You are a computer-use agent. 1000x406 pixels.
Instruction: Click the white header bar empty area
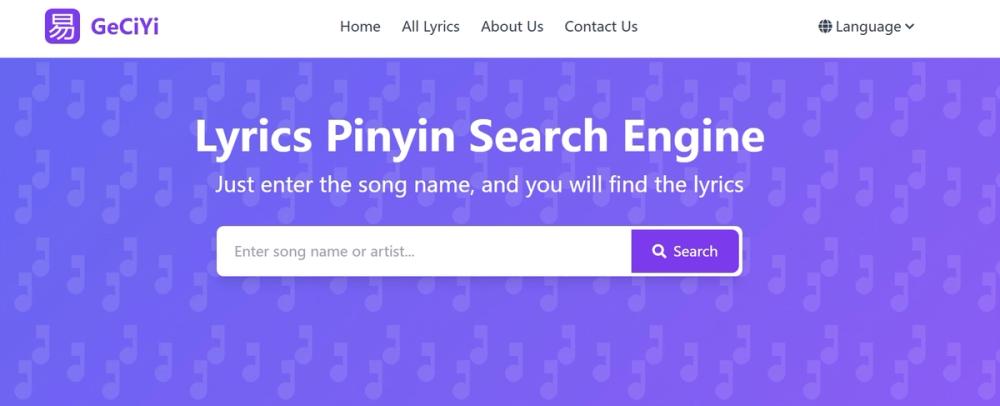click(727, 27)
